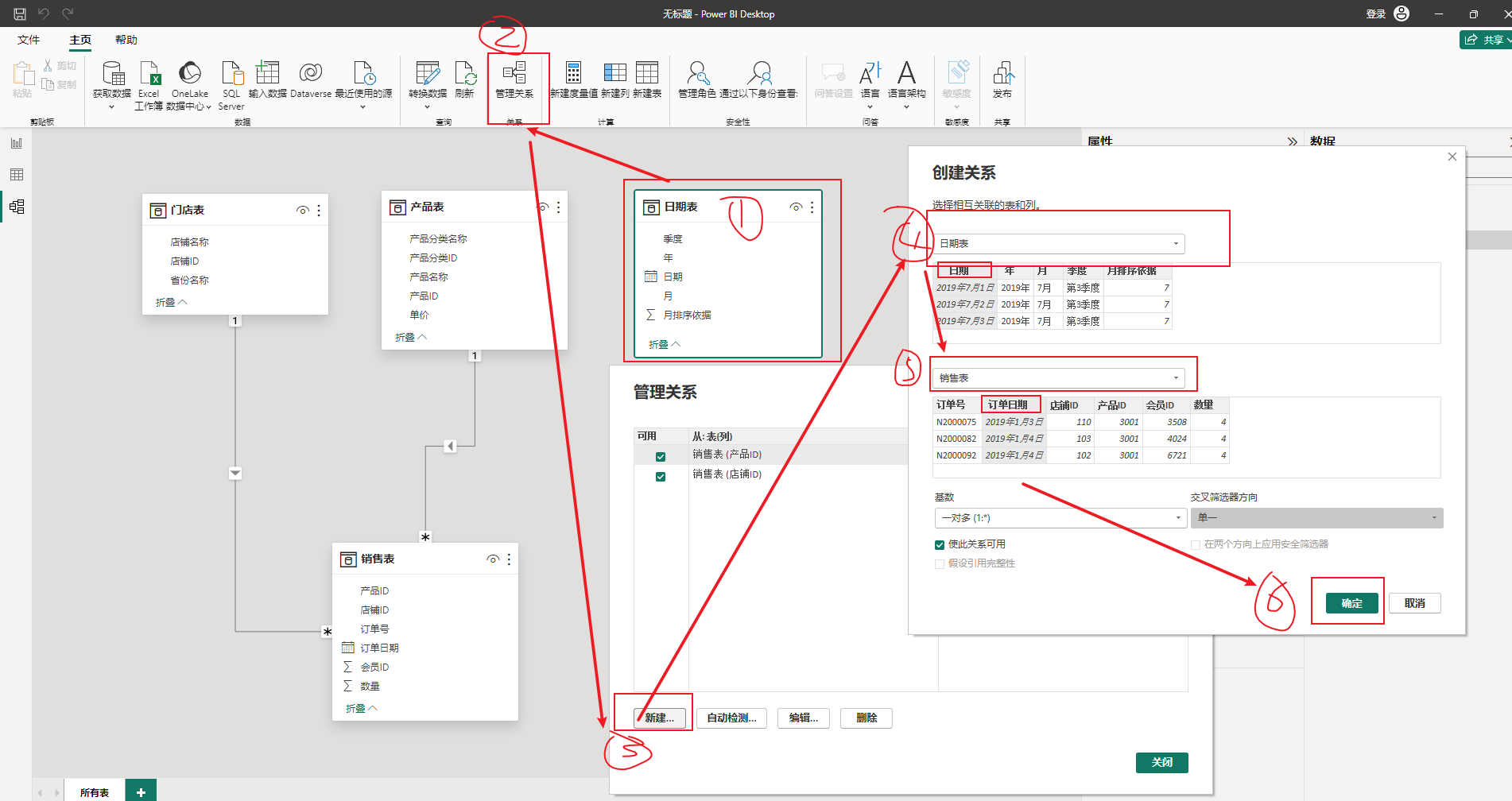Add a new layout tab with plus
The image size is (1512, 801).
[141, 792]
